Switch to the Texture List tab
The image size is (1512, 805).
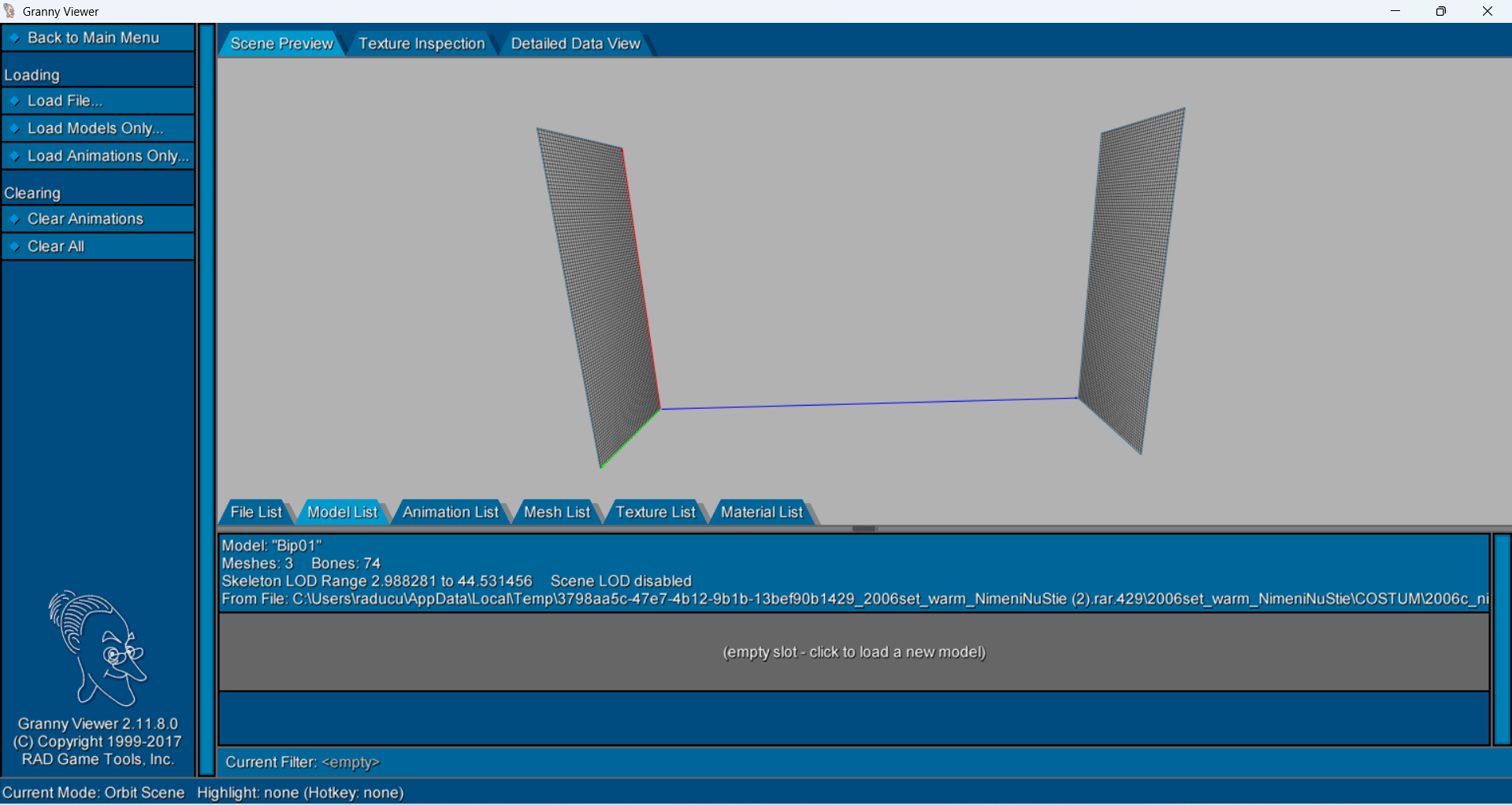tap(656, 512)
